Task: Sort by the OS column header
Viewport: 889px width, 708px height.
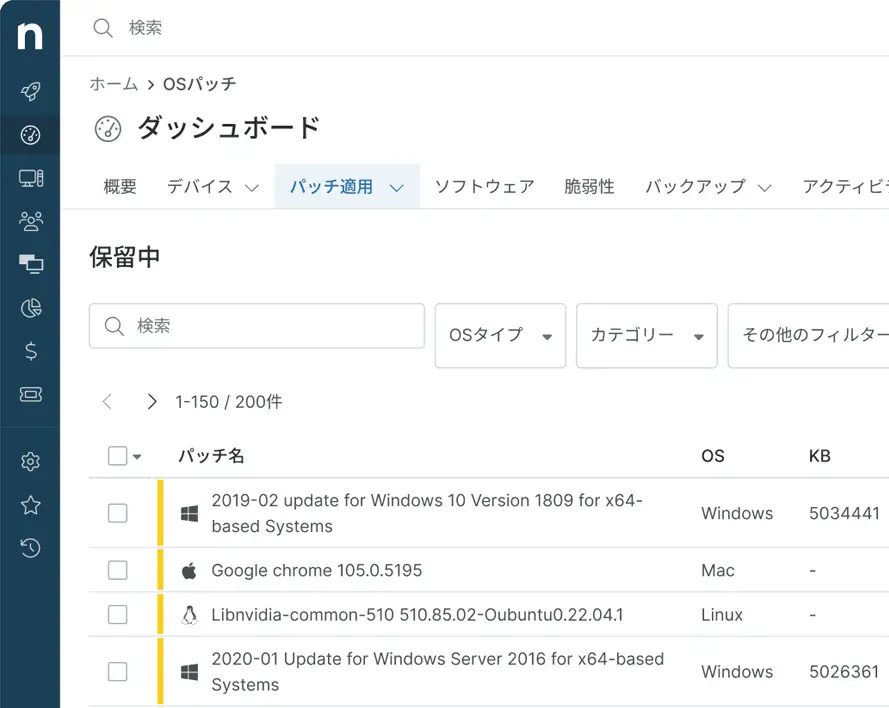Action: pos(713,456)
